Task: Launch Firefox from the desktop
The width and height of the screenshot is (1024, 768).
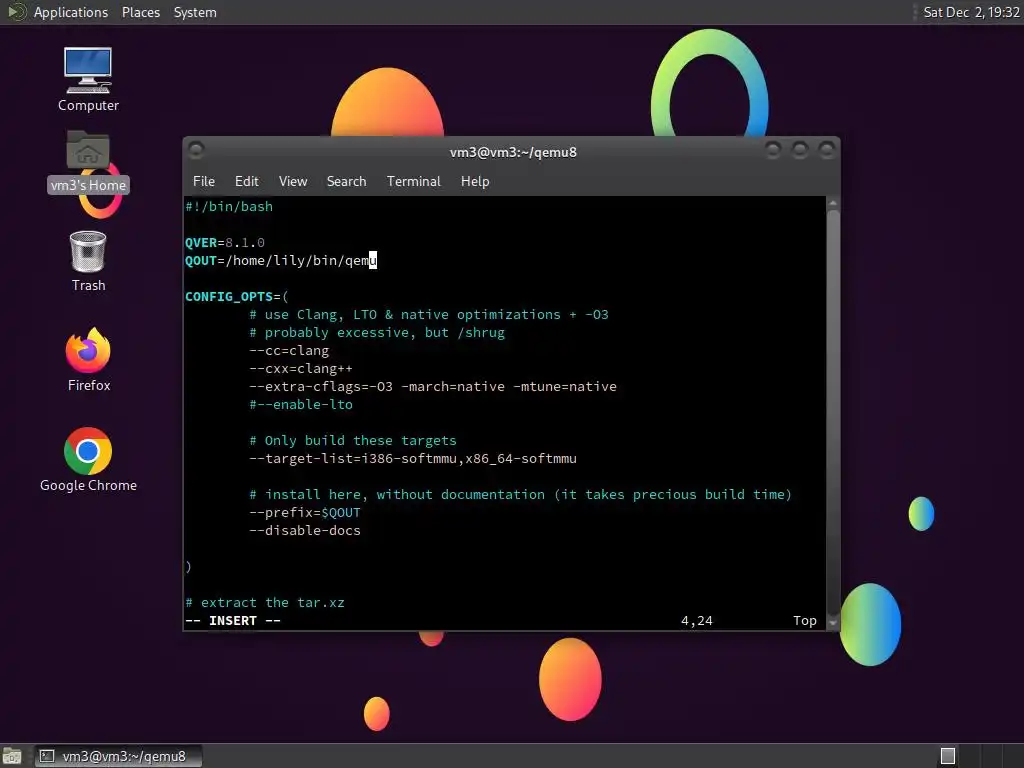Action: [x=88, y=360]
